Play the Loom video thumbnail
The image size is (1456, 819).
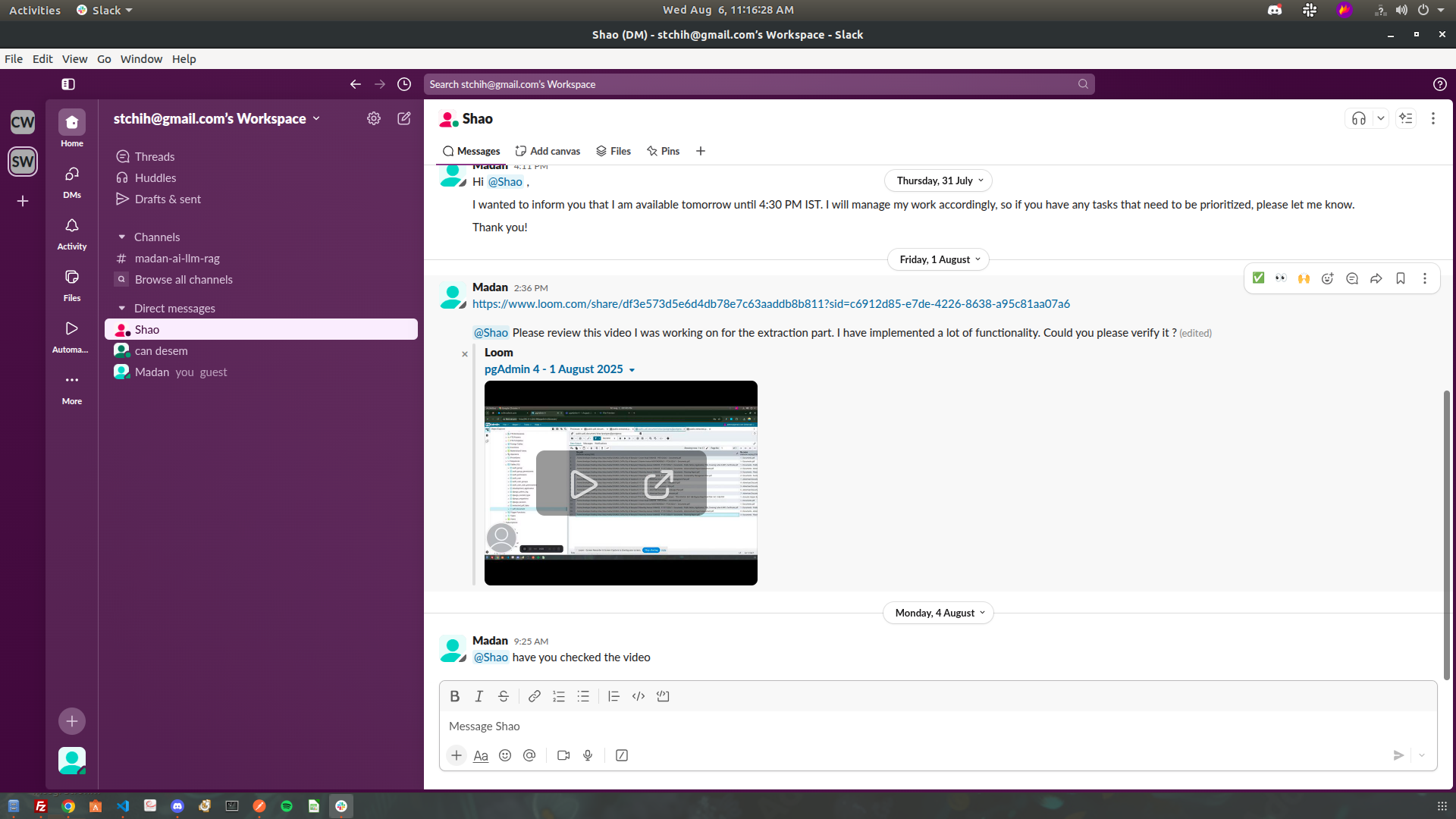(583, 484)
